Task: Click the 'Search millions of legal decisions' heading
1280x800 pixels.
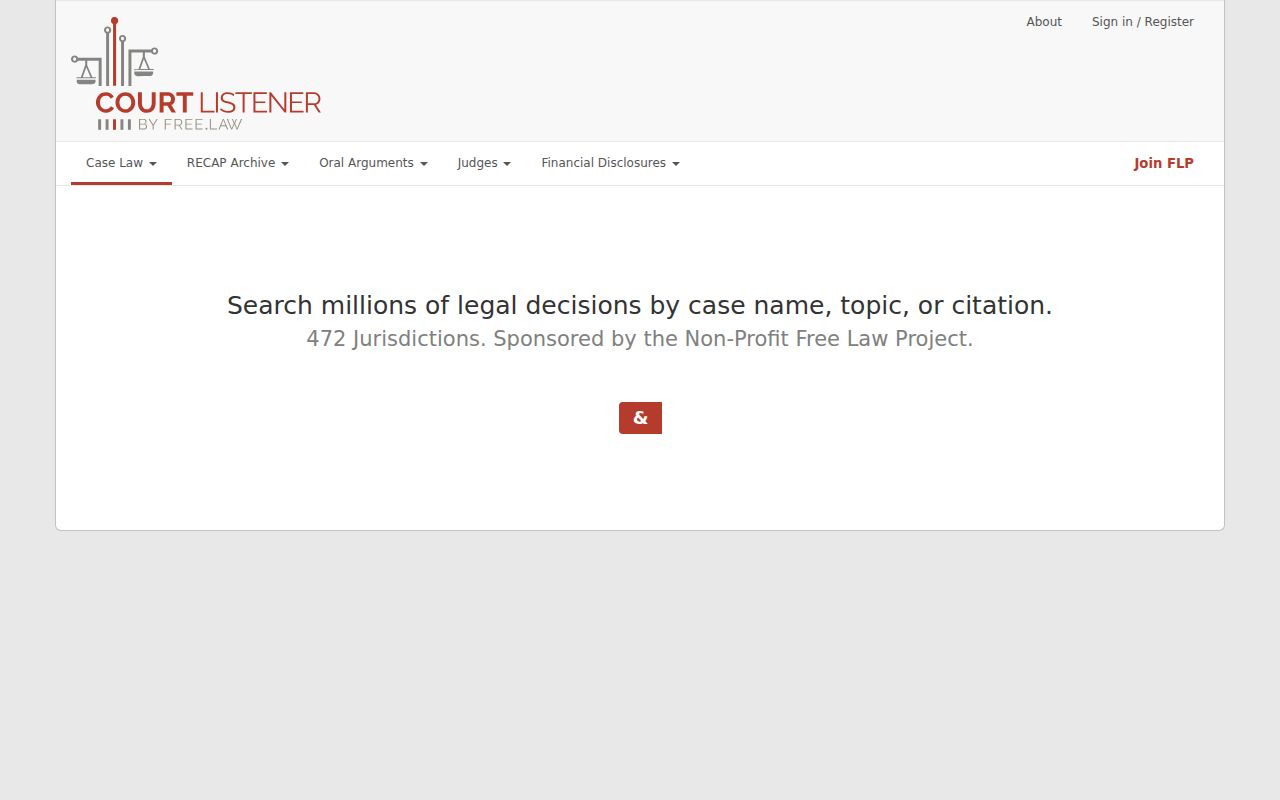Action: tap(640, 305)
